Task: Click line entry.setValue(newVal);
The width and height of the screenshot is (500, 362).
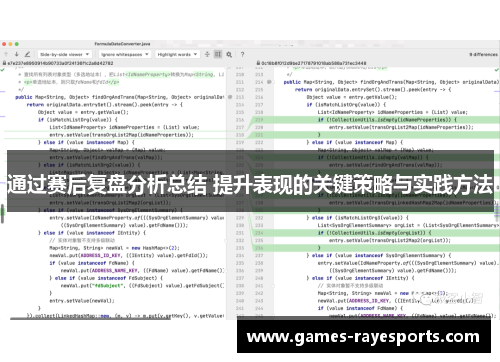Action: (x=82, y=301)
